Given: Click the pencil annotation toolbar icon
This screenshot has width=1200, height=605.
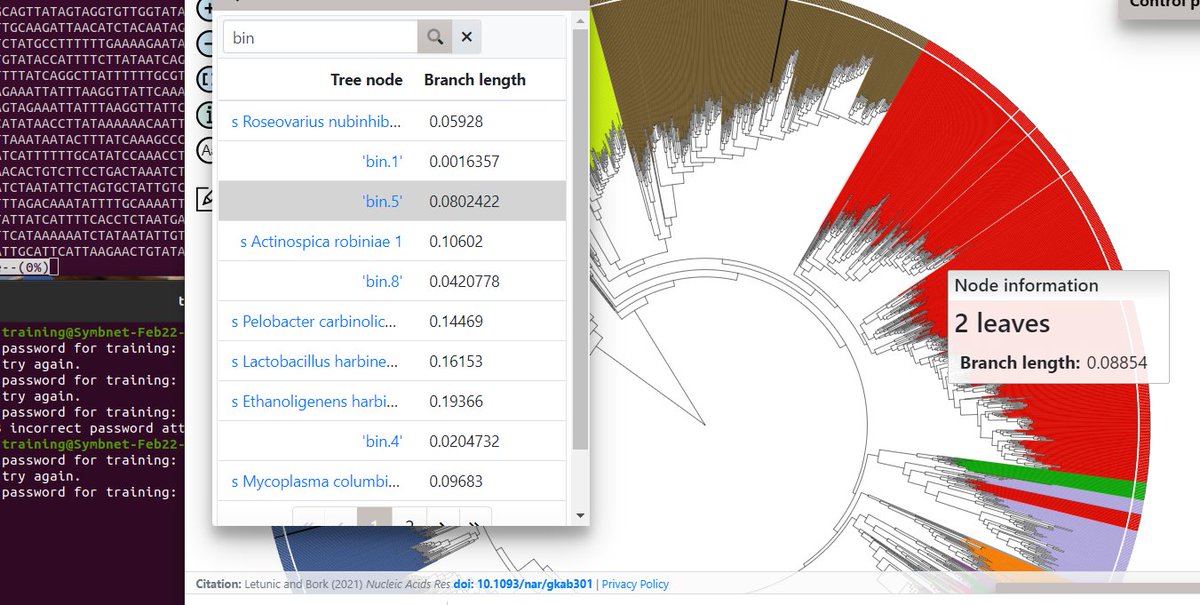Looking at the screenshot, I should click(x=204, y=198).
